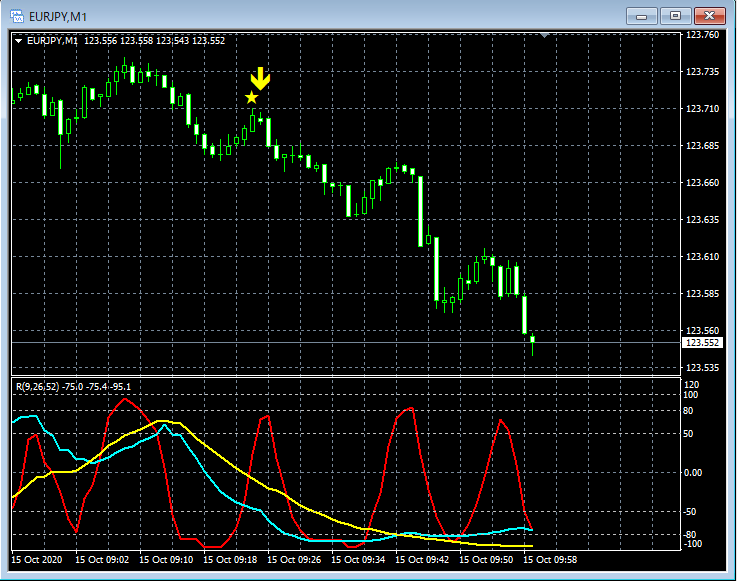
Task: Select the red oscillator line
Action: (x=125, y=399)
